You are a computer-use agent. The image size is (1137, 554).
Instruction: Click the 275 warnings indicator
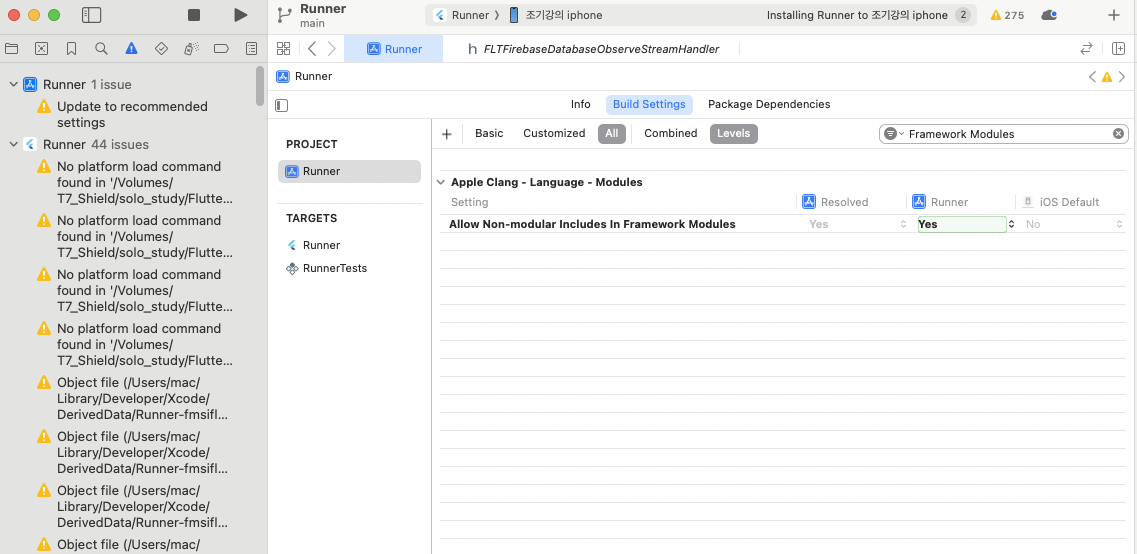coord(1007,15)
